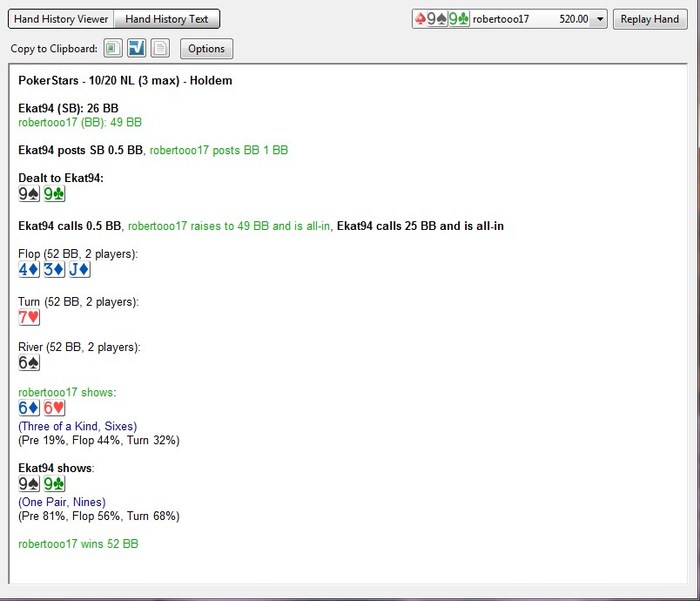Click the 6 of hearts shown by robertooo17

(x=54, y=408)
